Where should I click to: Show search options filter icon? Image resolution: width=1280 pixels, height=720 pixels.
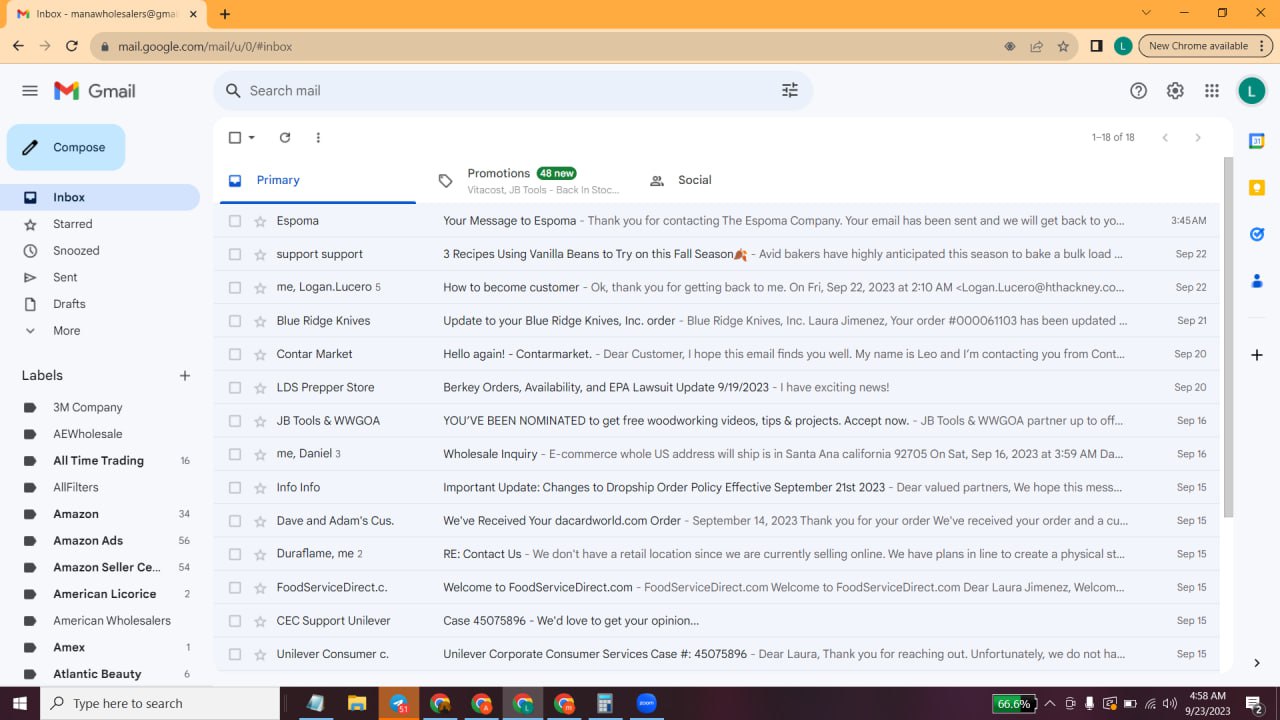pos(790,91)
